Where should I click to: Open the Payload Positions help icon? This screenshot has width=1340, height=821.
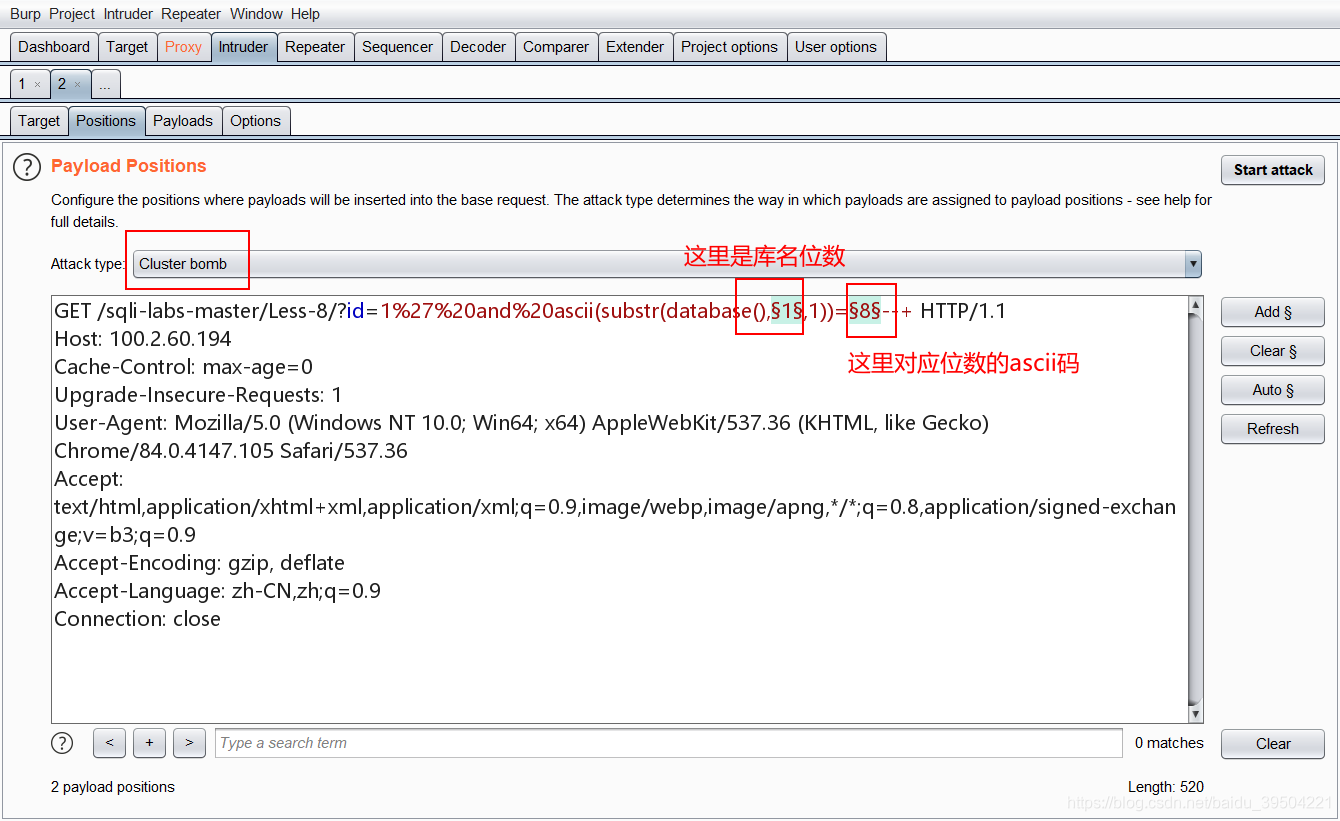coord(27,167)
